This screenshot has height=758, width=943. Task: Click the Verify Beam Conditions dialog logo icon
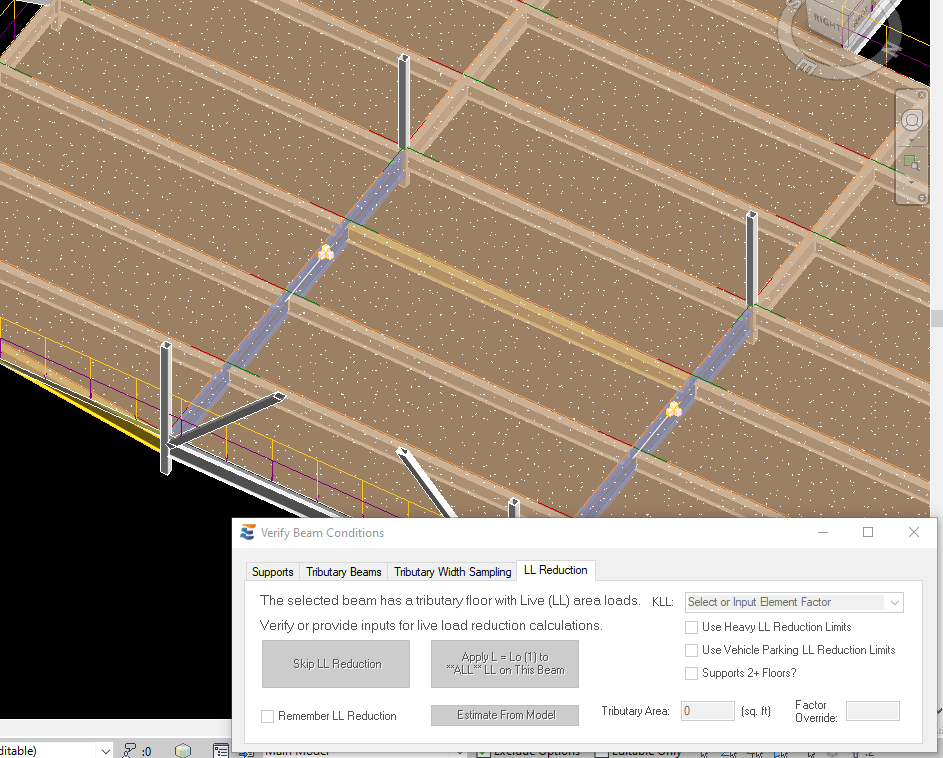point(247,532)
